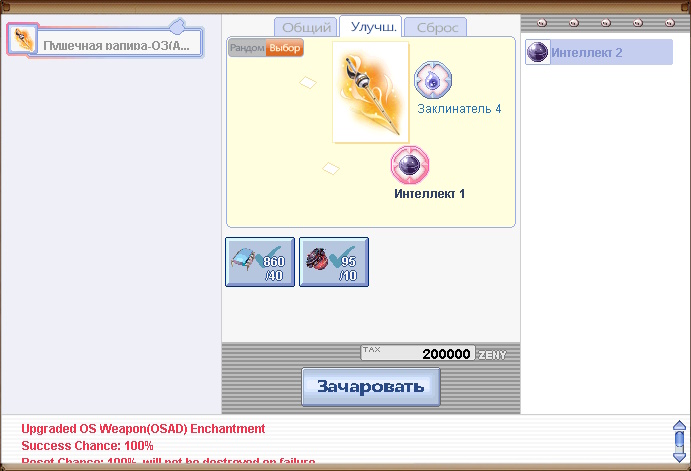Click the rapier weapon icon in left list
691x471 pixels.
tap(22, 39)
